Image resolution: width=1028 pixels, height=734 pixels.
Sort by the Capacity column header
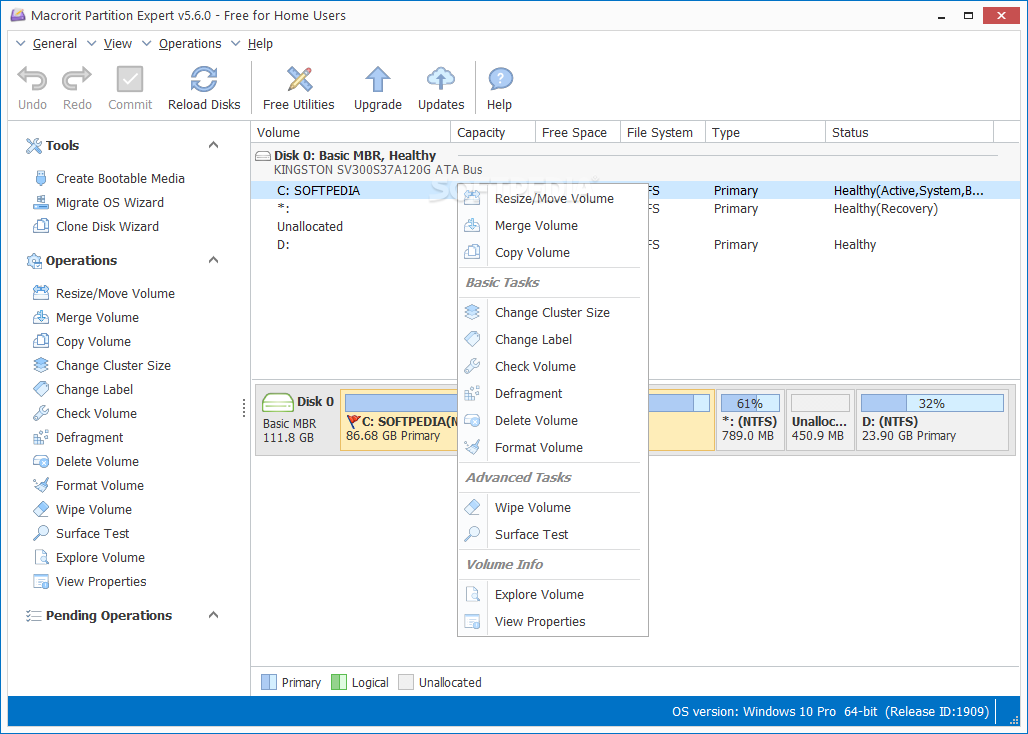coord(493,132)
